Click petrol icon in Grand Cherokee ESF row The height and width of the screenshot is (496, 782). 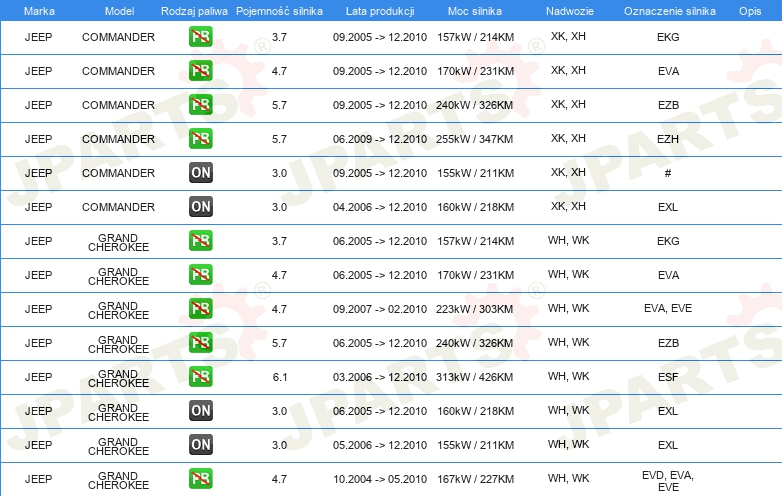[200, 376]
